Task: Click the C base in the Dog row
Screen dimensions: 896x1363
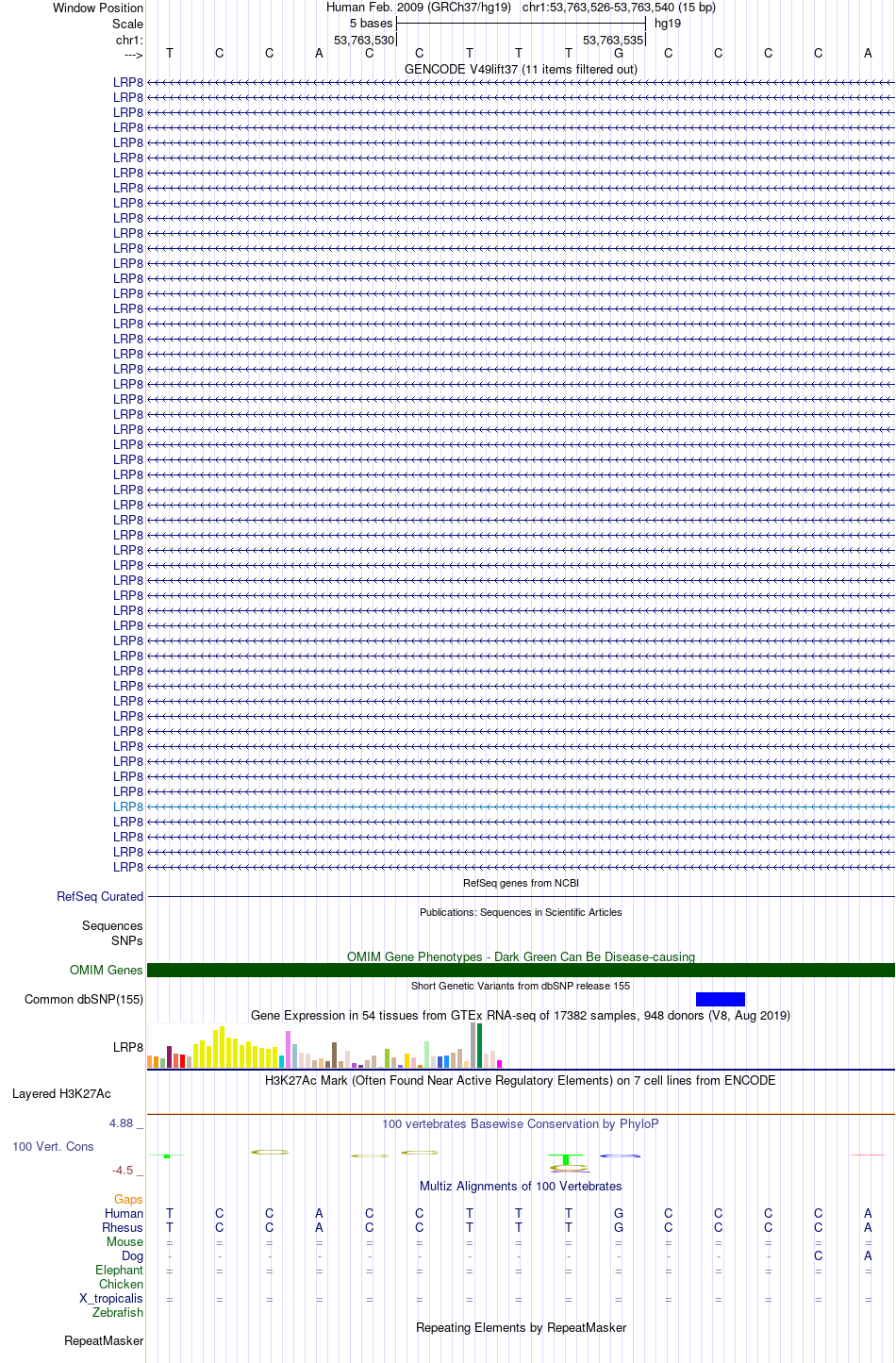Action: 818,1255
